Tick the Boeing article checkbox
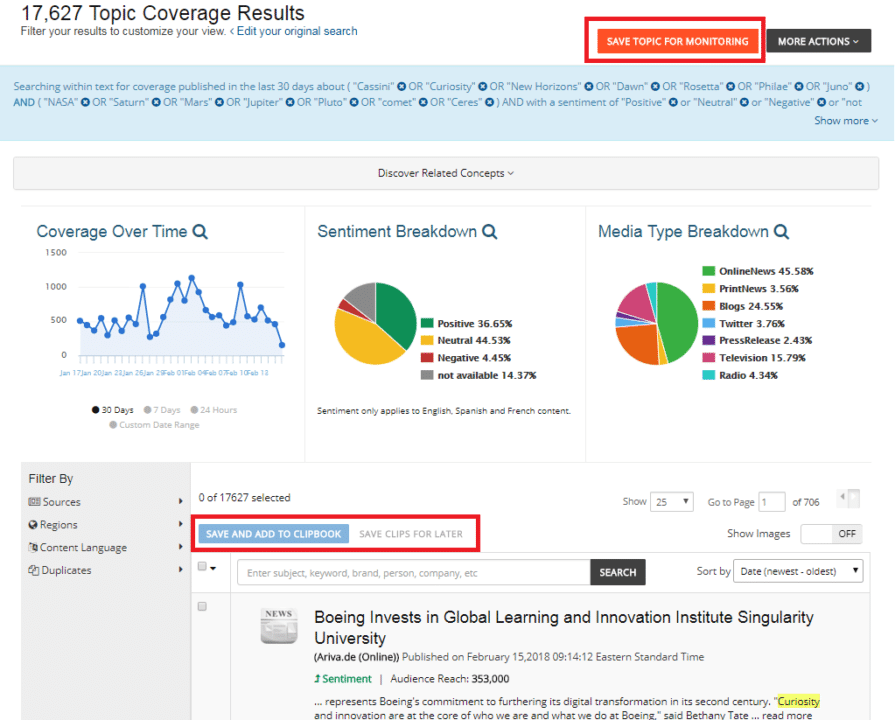 pos(202,606)
